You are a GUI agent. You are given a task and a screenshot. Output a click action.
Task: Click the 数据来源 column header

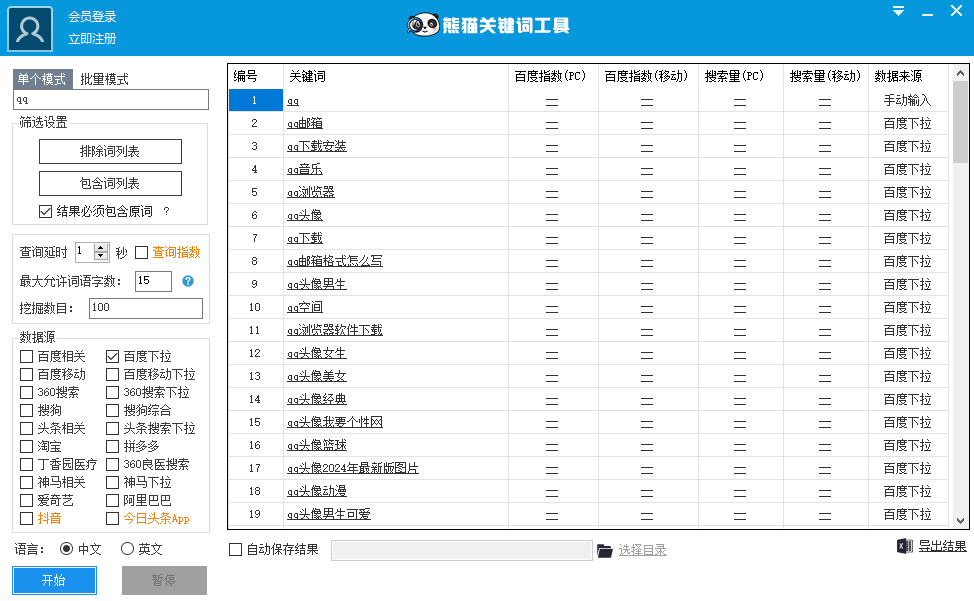point(908,76)
